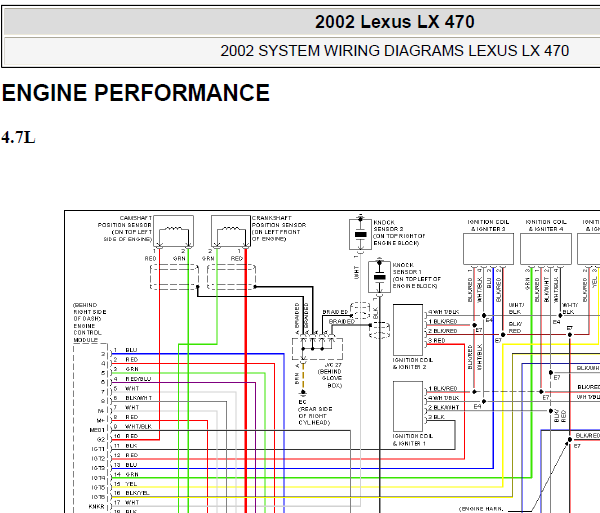600x513 pixels.
Task: Click the 'IGT6' terminal label
Action: pos(98,497)
